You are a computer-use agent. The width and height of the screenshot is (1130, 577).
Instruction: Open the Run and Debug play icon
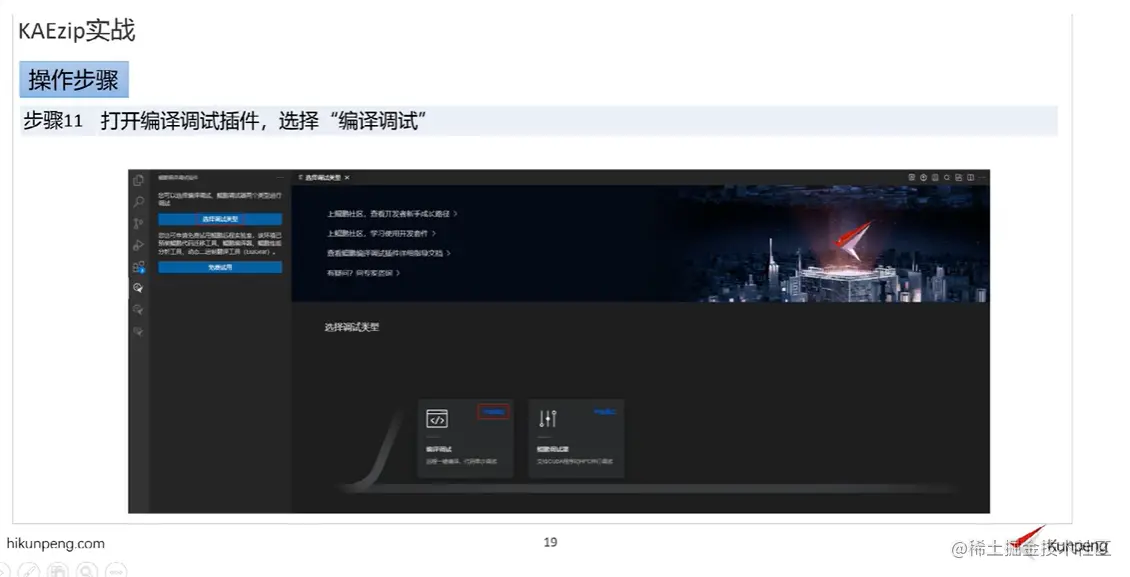coord(138,245)
